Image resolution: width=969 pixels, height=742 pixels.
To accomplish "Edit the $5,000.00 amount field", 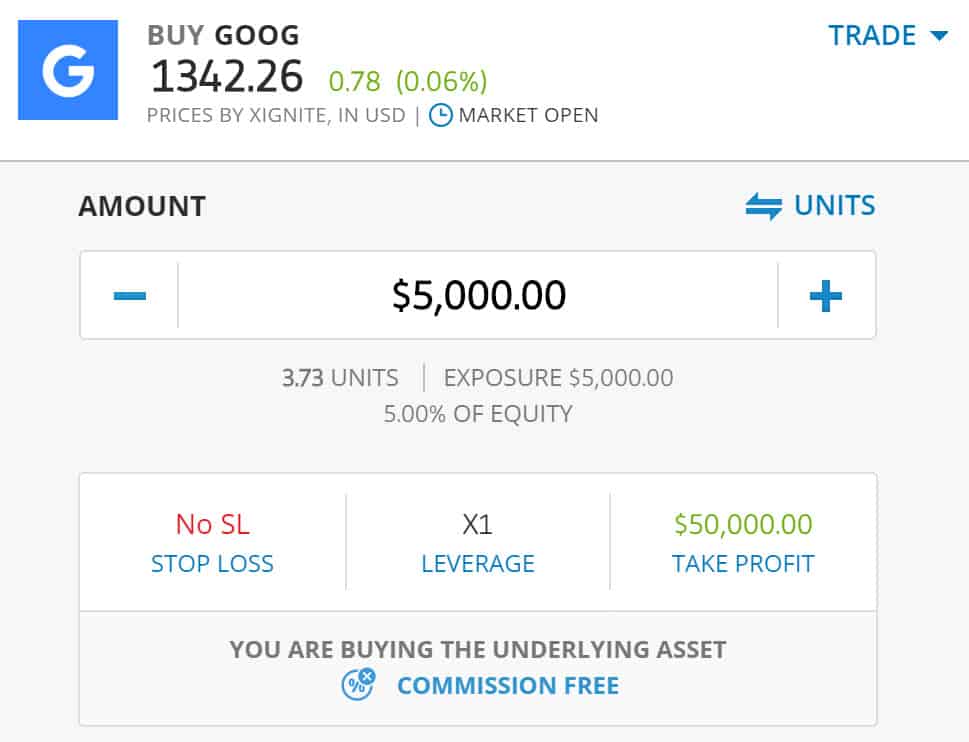I will pos(478,295).
